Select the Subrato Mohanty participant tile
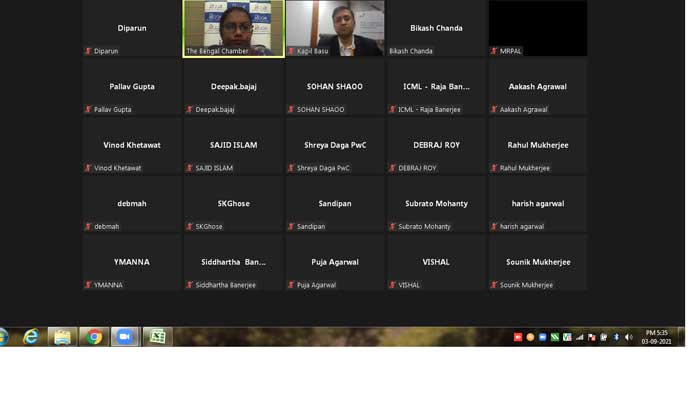 point(436,204)
